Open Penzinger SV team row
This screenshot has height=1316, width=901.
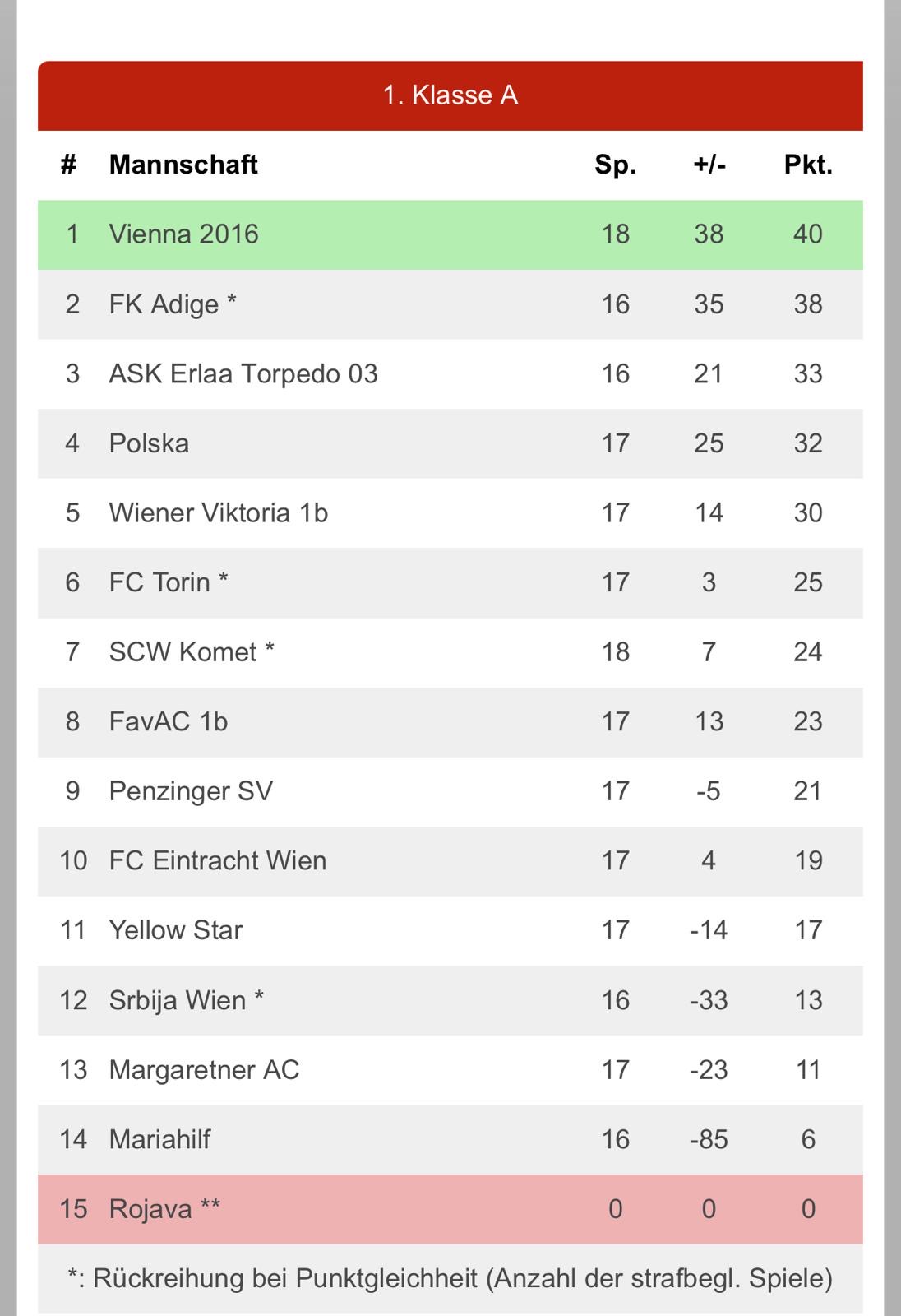[x=450, y=791]
